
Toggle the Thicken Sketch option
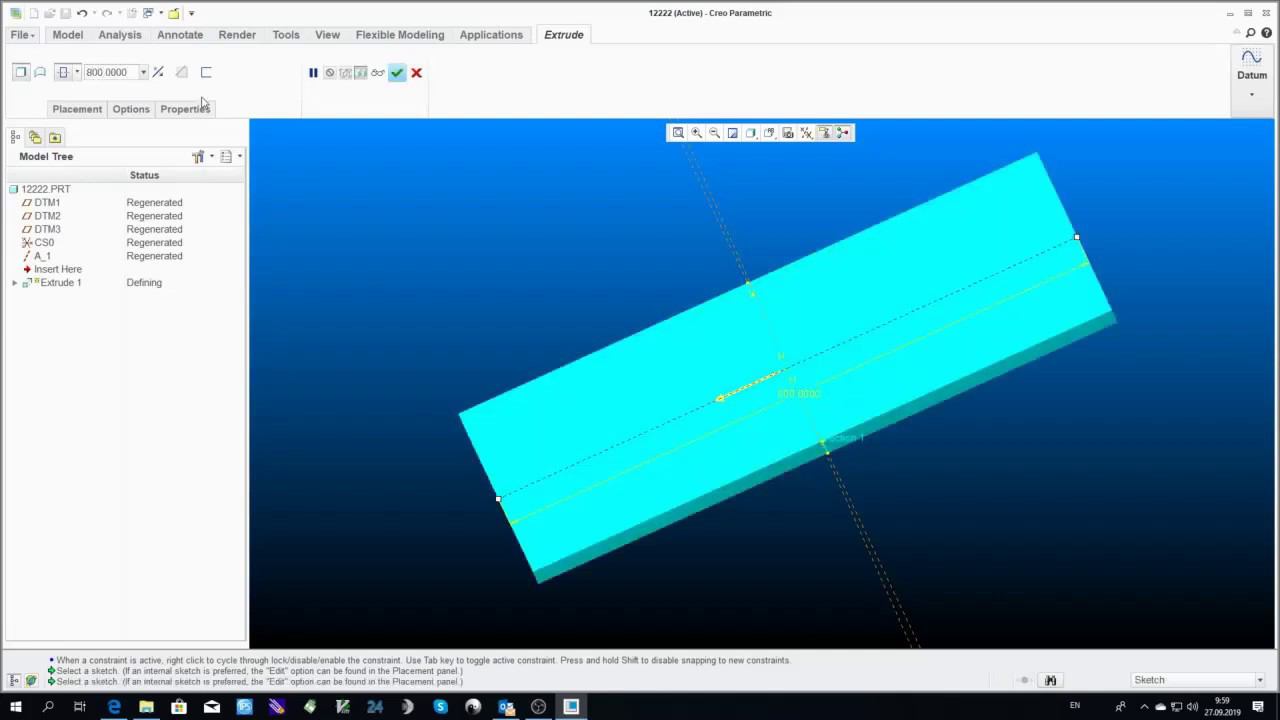click(206, 72)
